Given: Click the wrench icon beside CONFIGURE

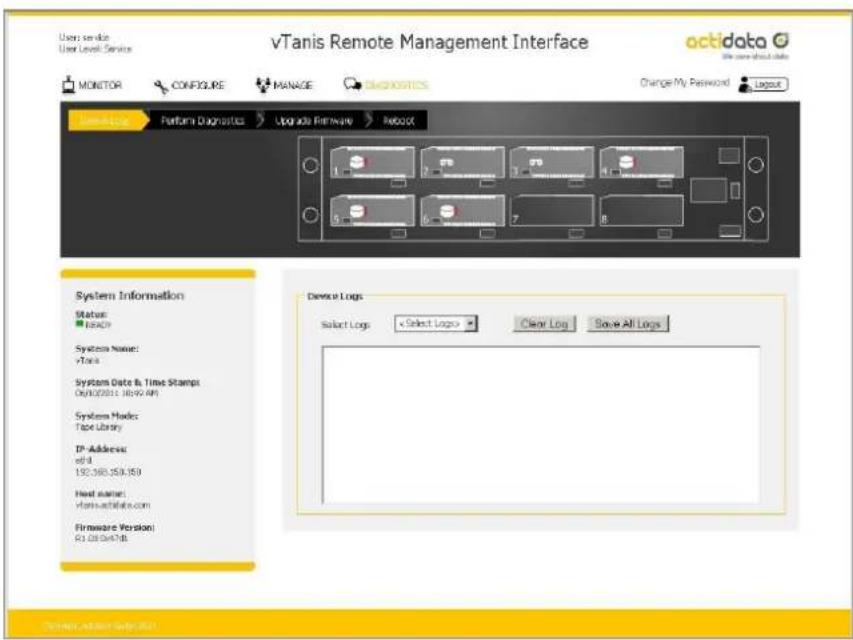Looking at the screenshot, I should [x=162, y=87].
